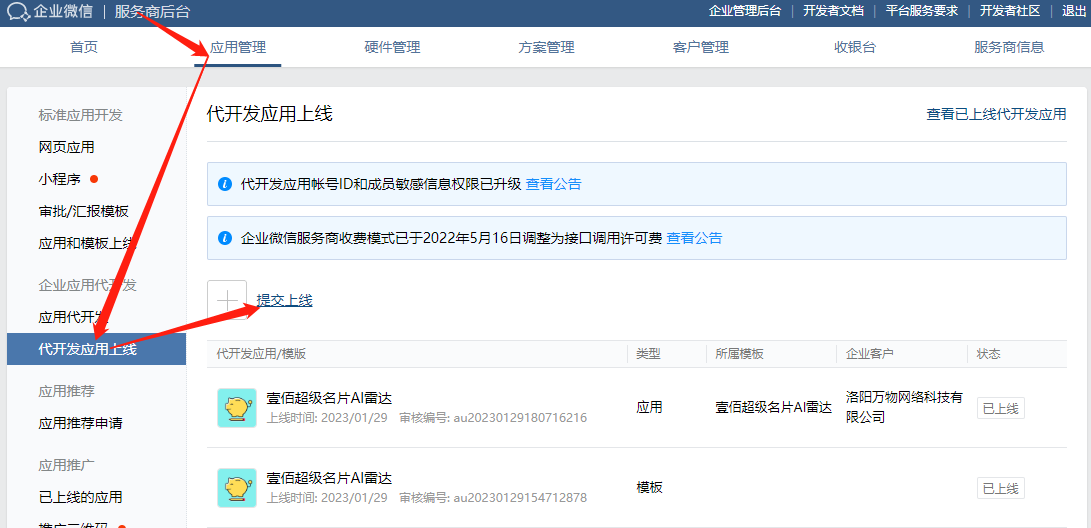Click the type cell 模板

tap(650, 488)
